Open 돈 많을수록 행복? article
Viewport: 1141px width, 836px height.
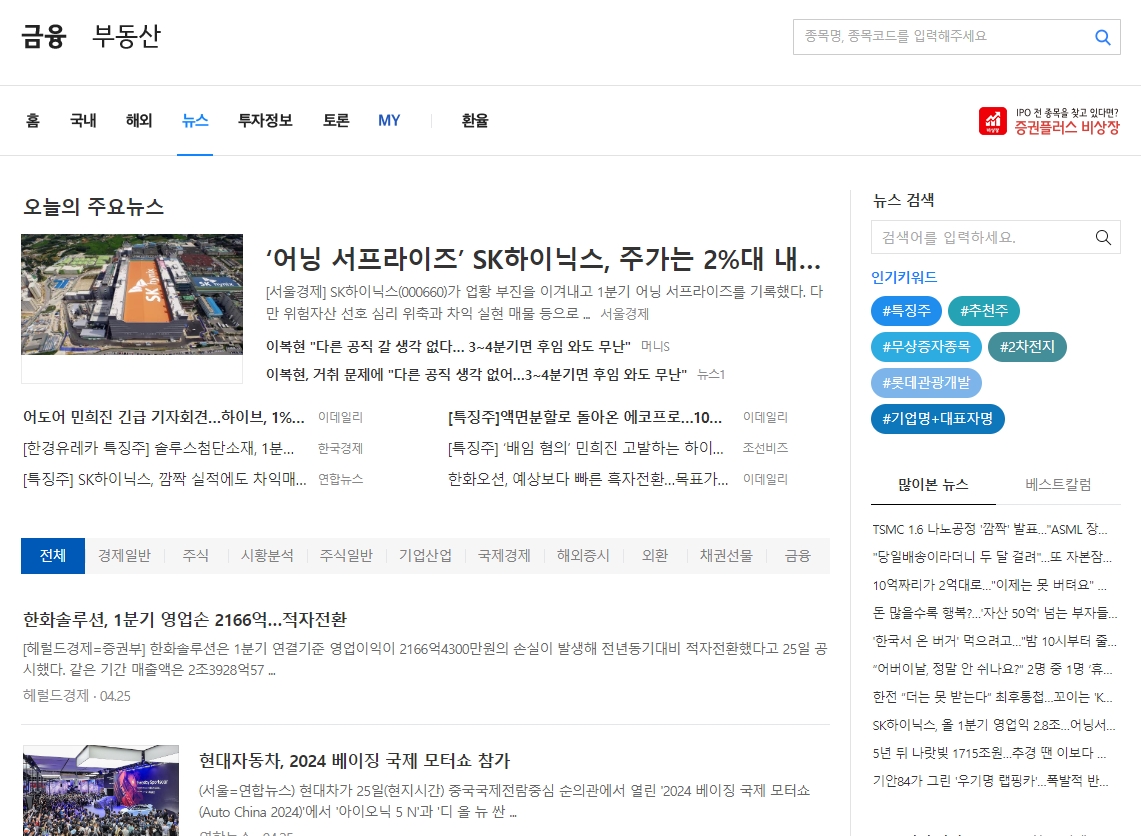point(995,613)
